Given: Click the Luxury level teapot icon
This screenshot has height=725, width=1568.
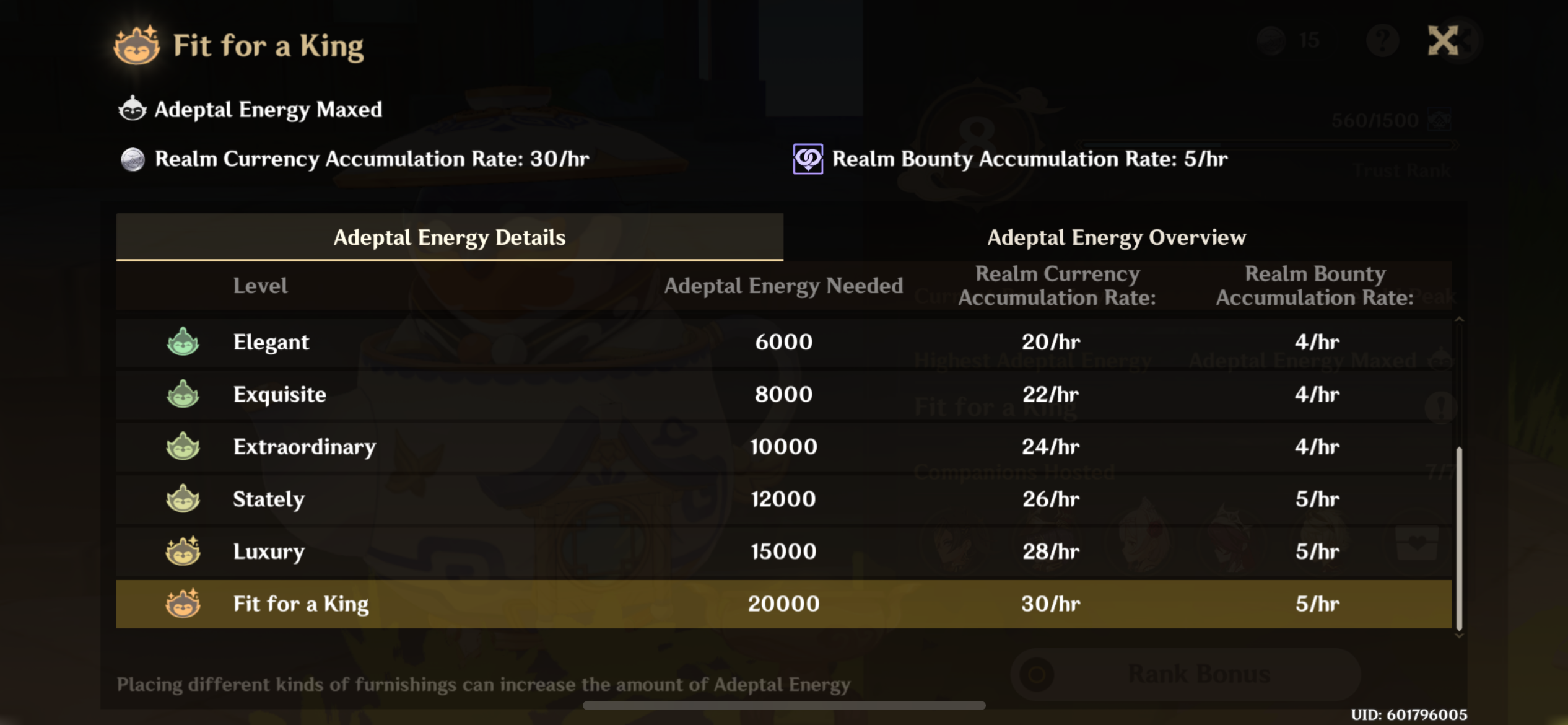Looking at the screenshot, I should click(183, 551).
